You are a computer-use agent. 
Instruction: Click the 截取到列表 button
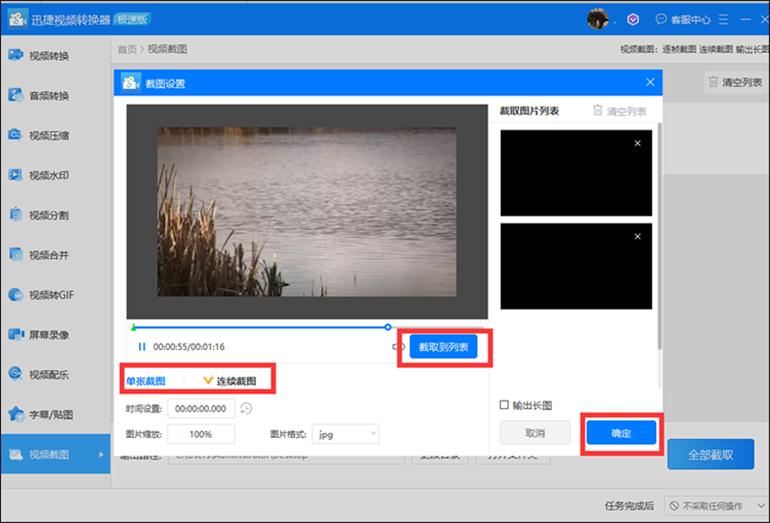coord(443,347)
